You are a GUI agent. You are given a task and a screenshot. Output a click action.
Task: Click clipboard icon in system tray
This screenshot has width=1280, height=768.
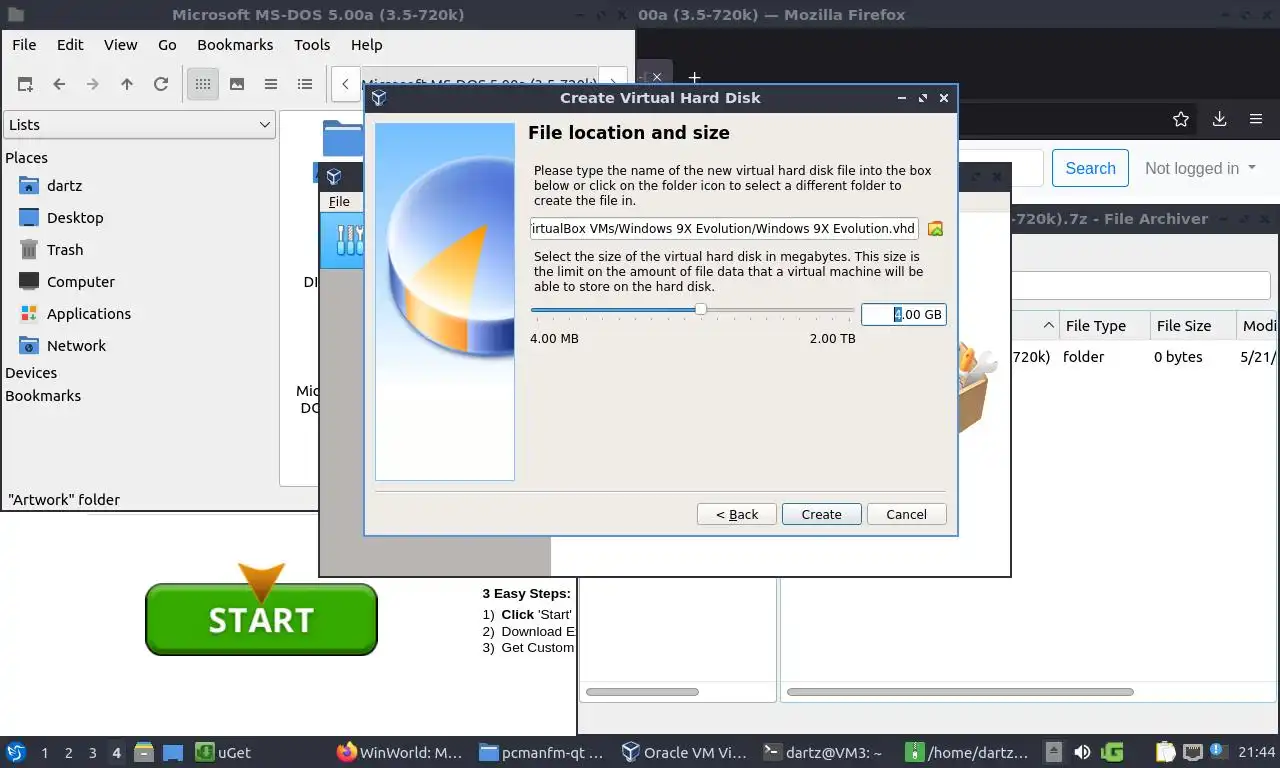tap(1165, 752)
